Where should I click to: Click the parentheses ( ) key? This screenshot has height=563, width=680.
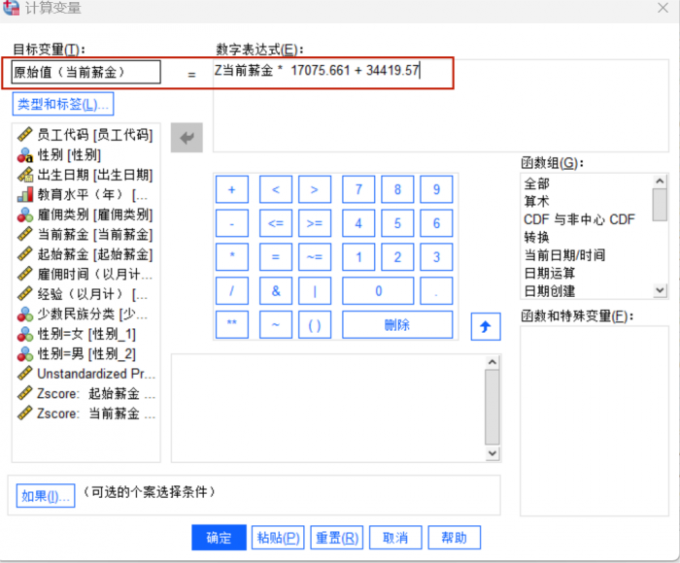click(315, 324)
